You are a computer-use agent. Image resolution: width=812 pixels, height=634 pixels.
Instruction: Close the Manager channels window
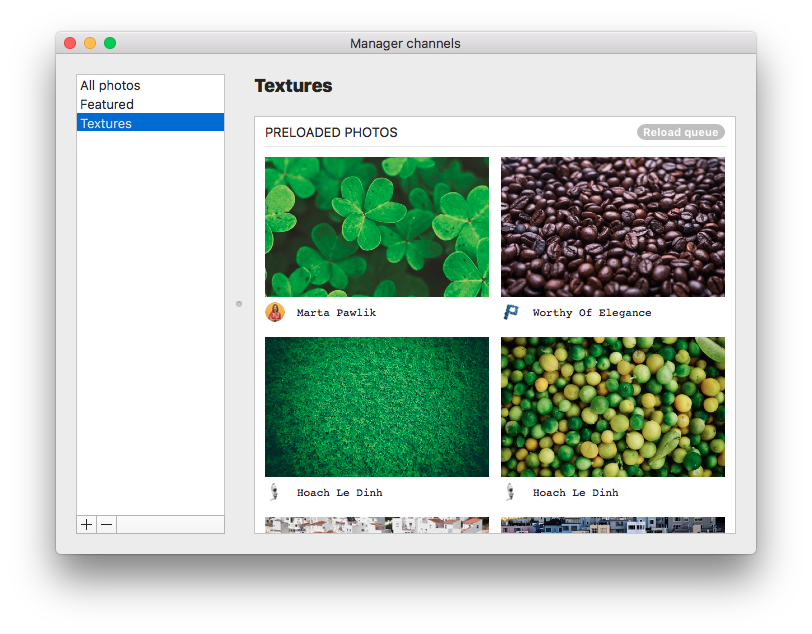pos(70,43)
